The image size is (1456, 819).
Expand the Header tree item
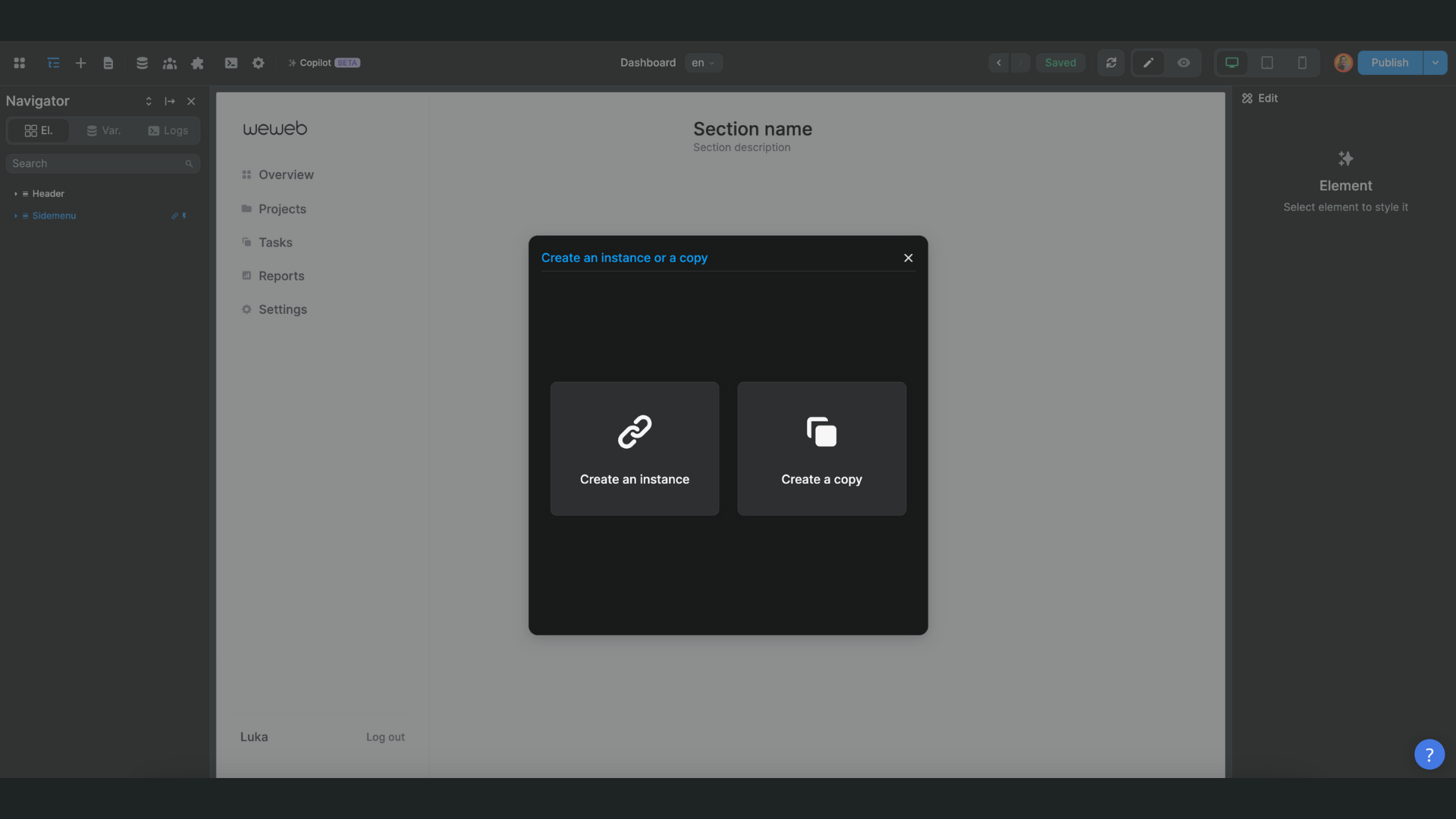coord(16,194)
